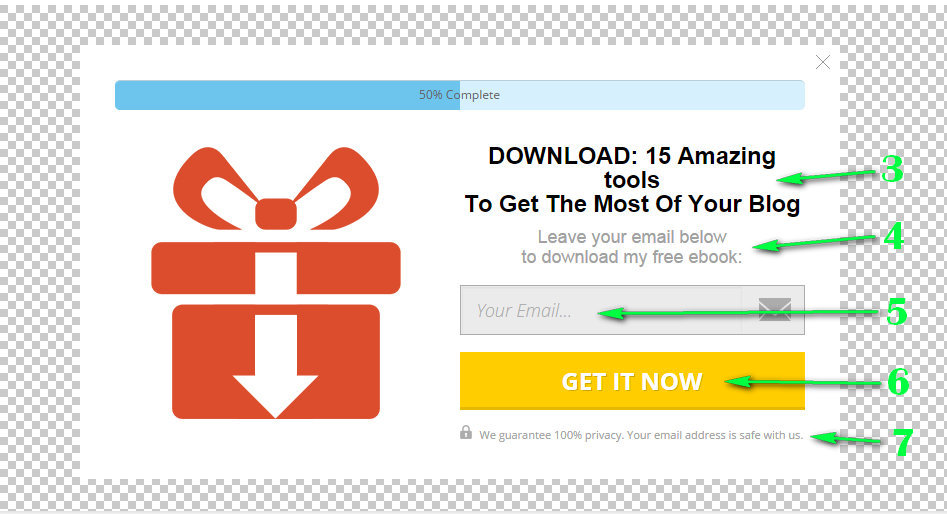This screenshot has height=514, width=947.
Task: Select the green number 3 annotation
Action: (x=892, y=169)
